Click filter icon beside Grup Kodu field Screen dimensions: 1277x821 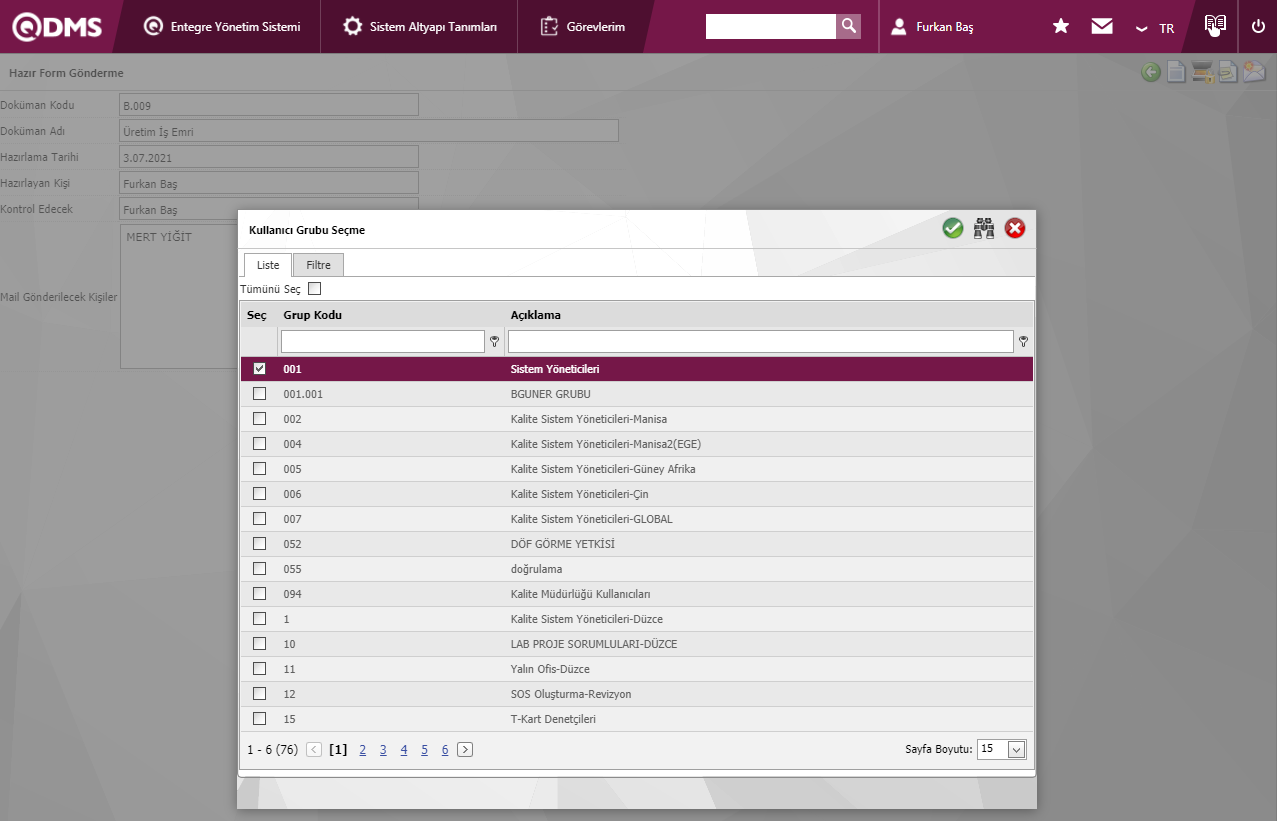pos(494,342)
